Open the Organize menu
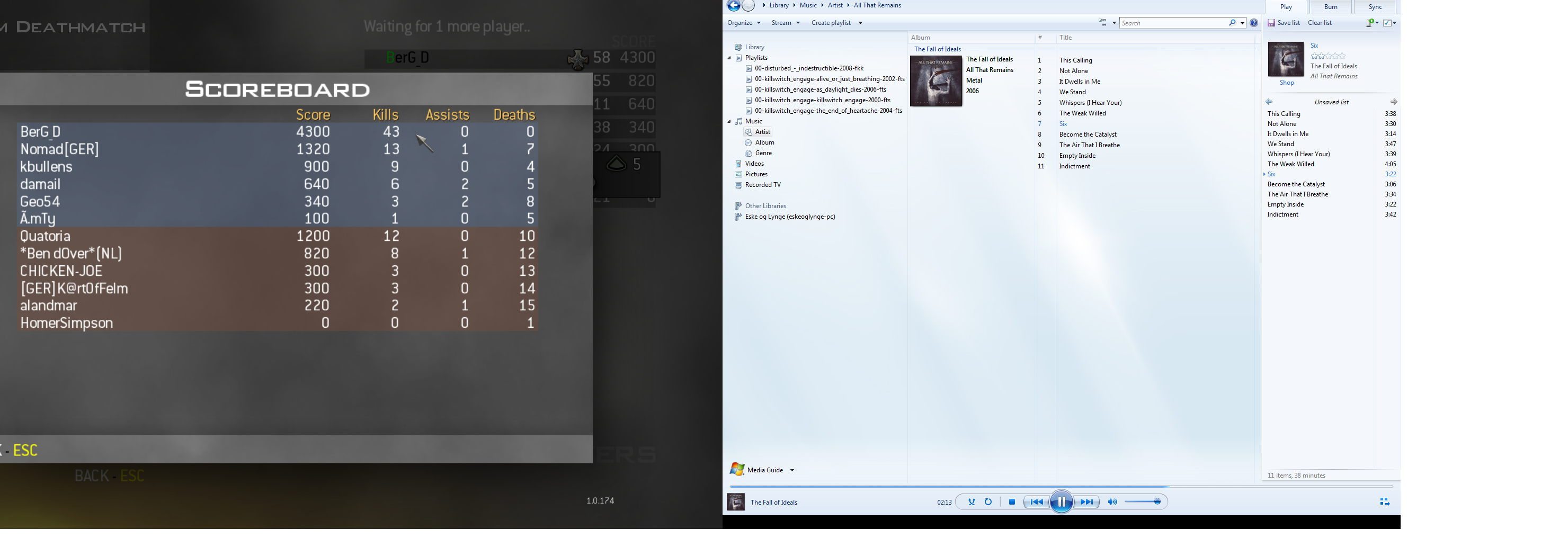 point(744,23)
